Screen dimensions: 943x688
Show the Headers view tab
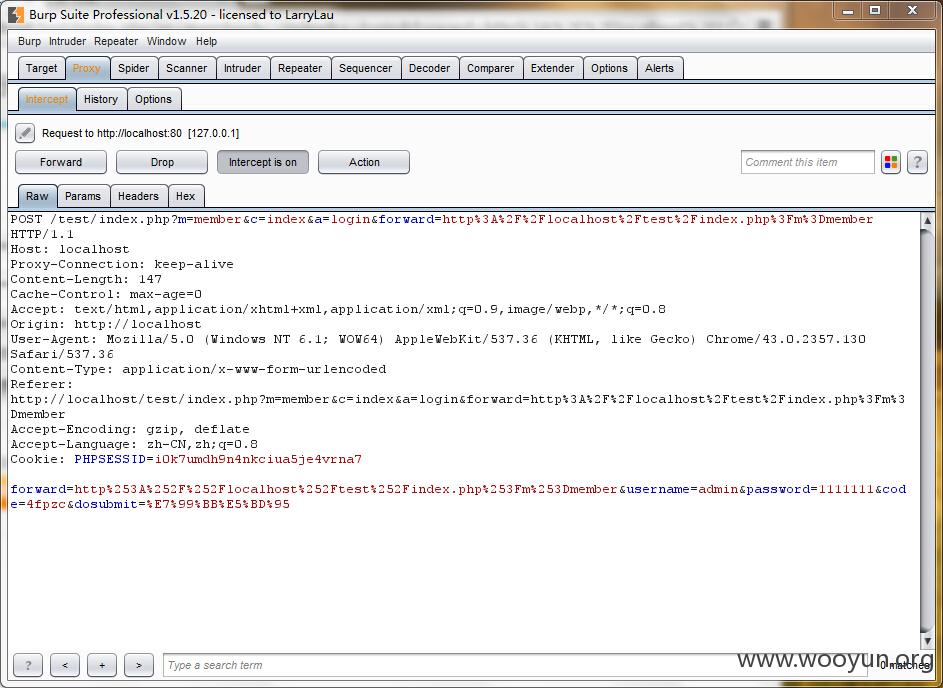coord(138,196)
